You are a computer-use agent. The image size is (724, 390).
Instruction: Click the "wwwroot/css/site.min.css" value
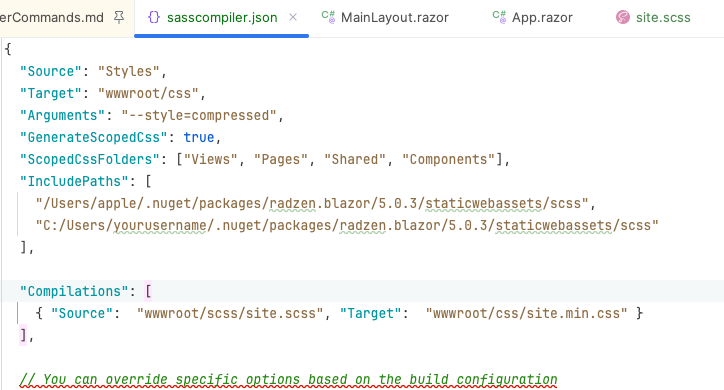click(x=526, y=314)
